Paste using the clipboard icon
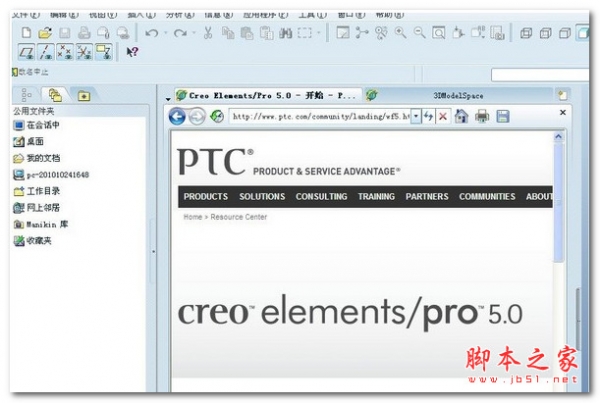600x403 pixels. pos(247,33)
